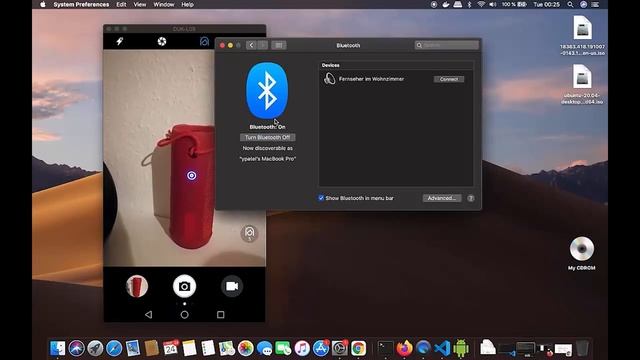This screenshot has width=640, height=360.
Task: Open iTunes from the dock
Action: pos(302,348)
